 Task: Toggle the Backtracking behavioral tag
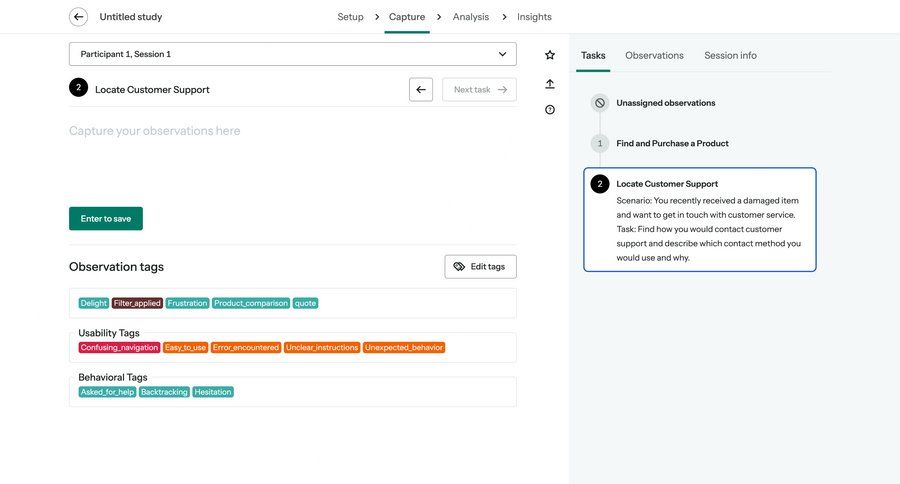164,392
